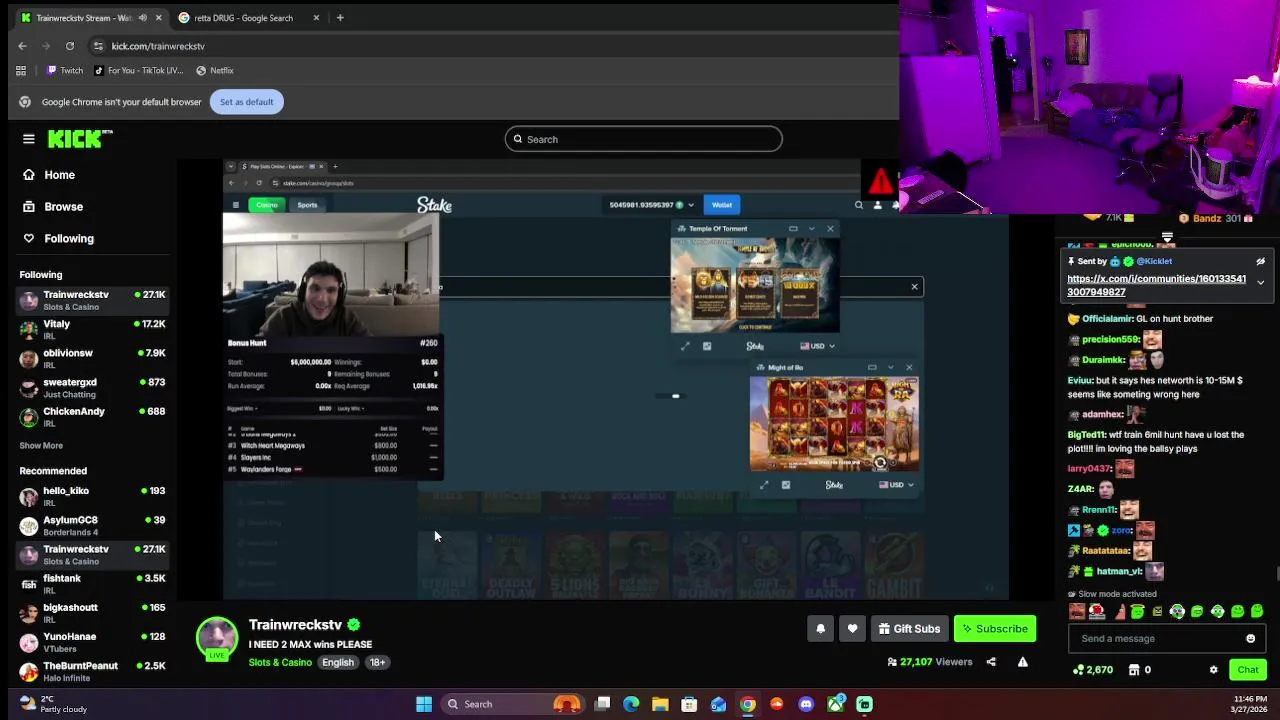Click the green Subscribe button
1280x720 pixels.
(x=995, y=629)
